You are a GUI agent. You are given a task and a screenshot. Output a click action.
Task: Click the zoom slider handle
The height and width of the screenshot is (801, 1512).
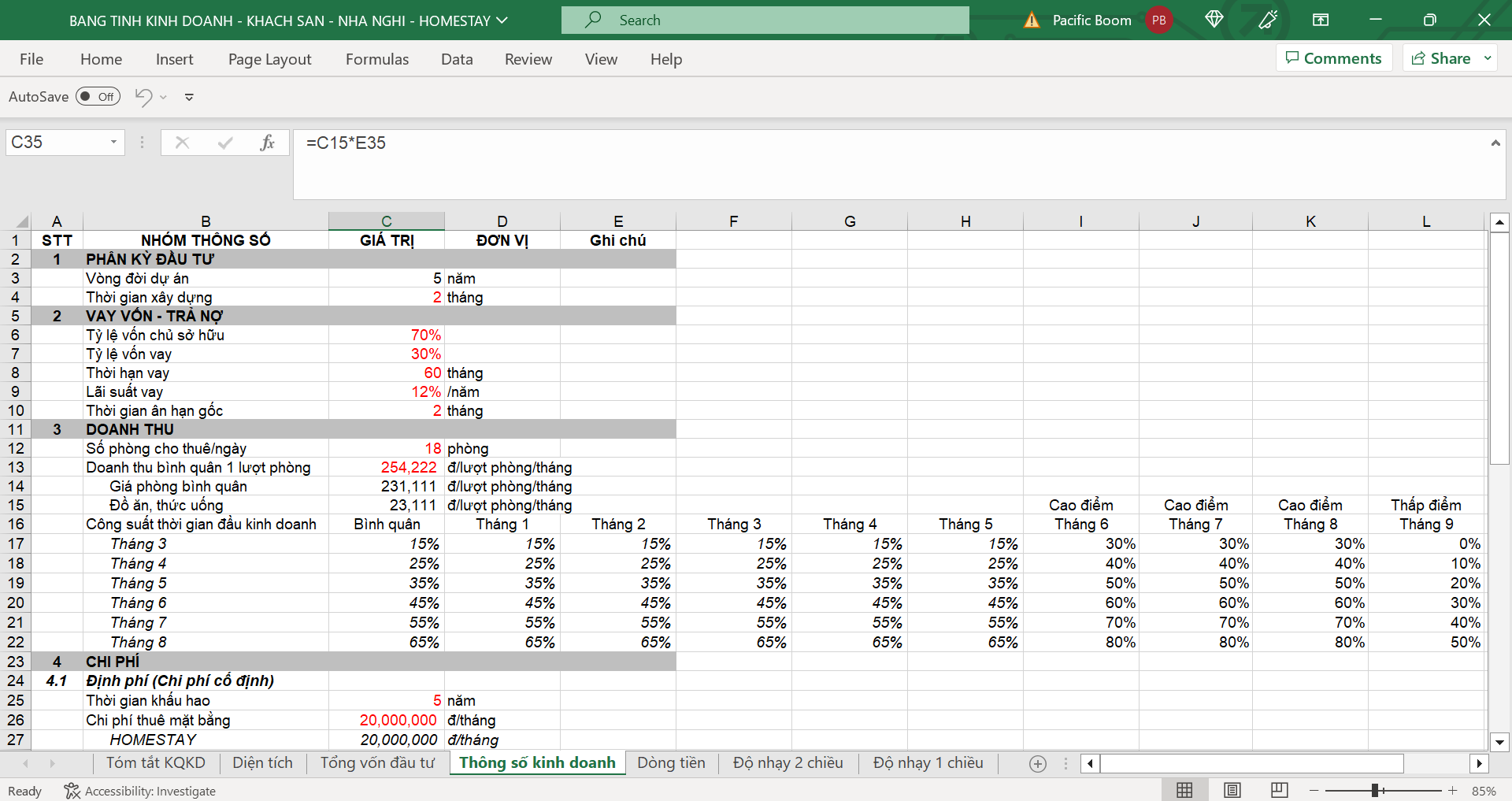click(x=1375, y=790)
